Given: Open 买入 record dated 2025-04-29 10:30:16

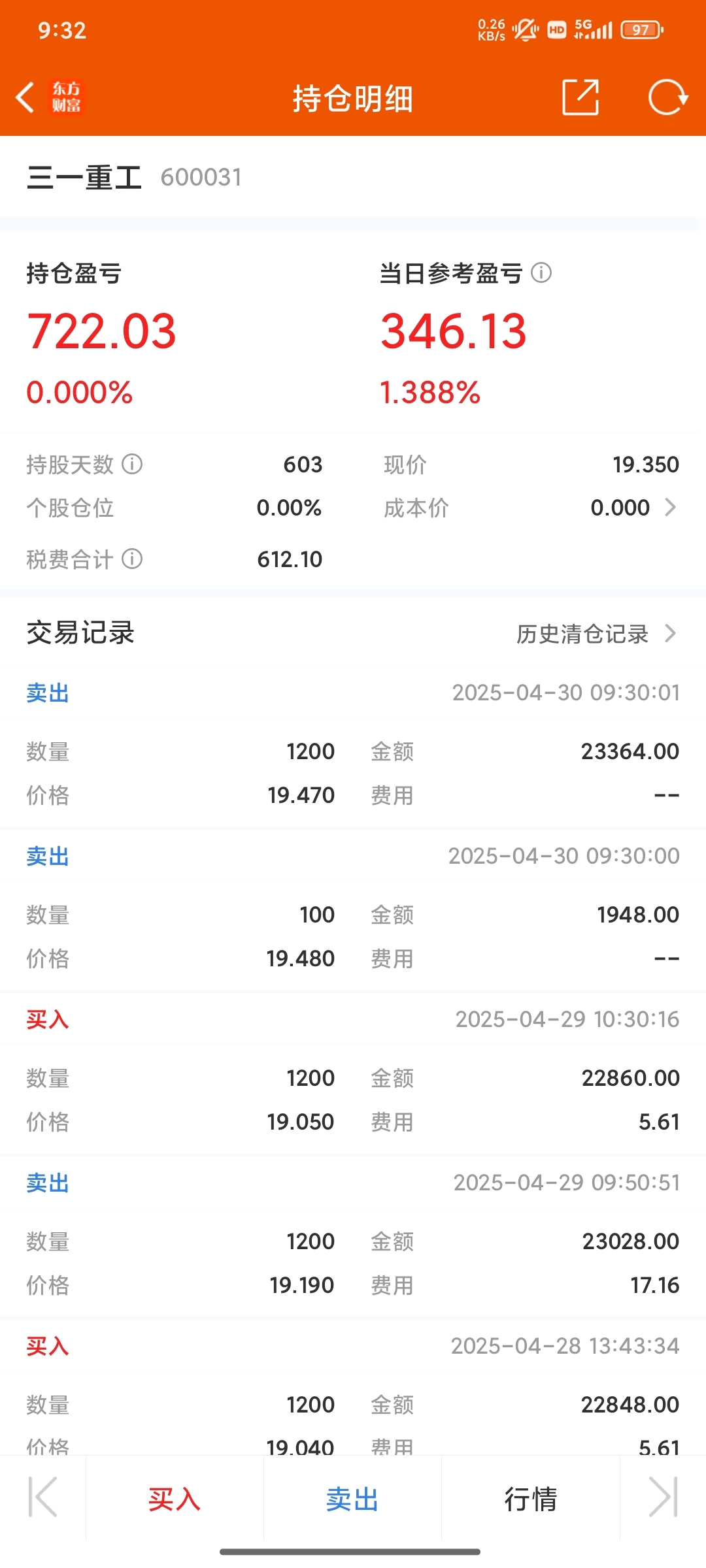Looking at the screenshot, I should click(353, 1072).
